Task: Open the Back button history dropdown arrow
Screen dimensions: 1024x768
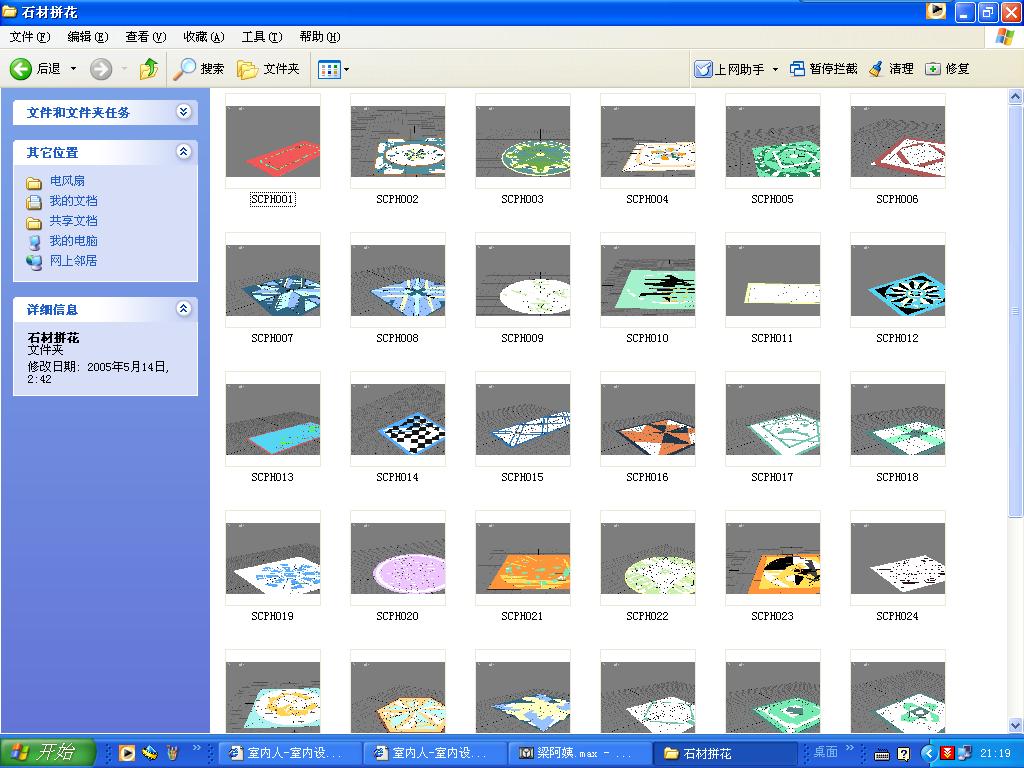Action: (73, 69)
